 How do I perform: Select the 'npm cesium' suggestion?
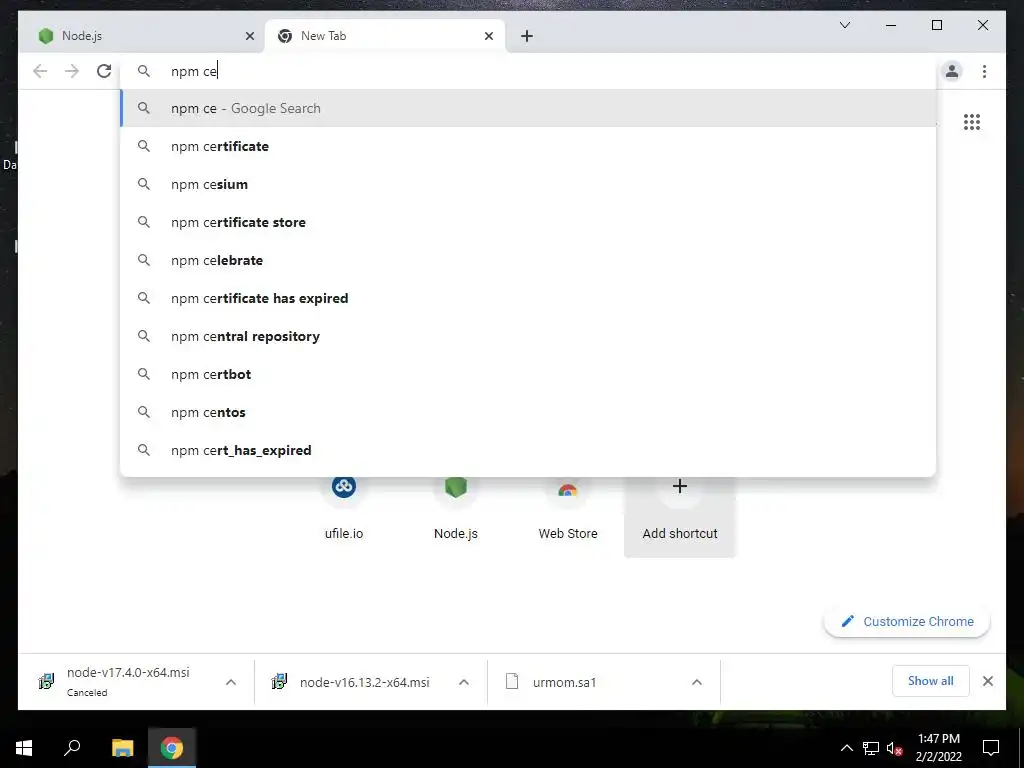[x=528, y=184]
